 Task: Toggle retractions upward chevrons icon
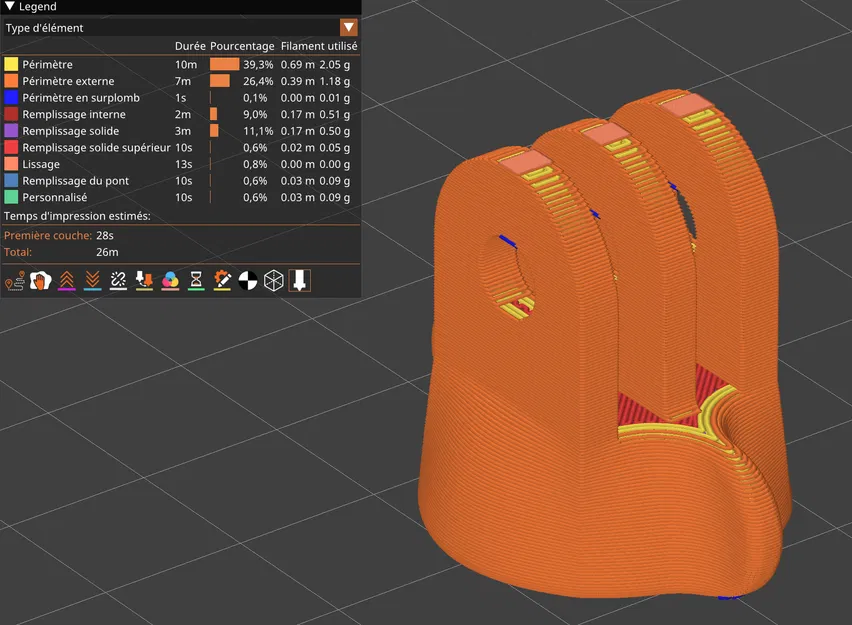66,280
